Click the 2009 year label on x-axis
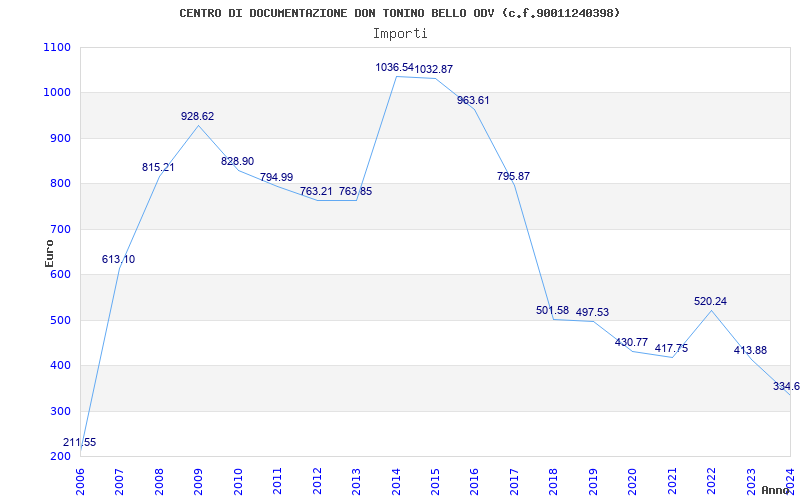 pyautogui.click(x=199, y=481)
